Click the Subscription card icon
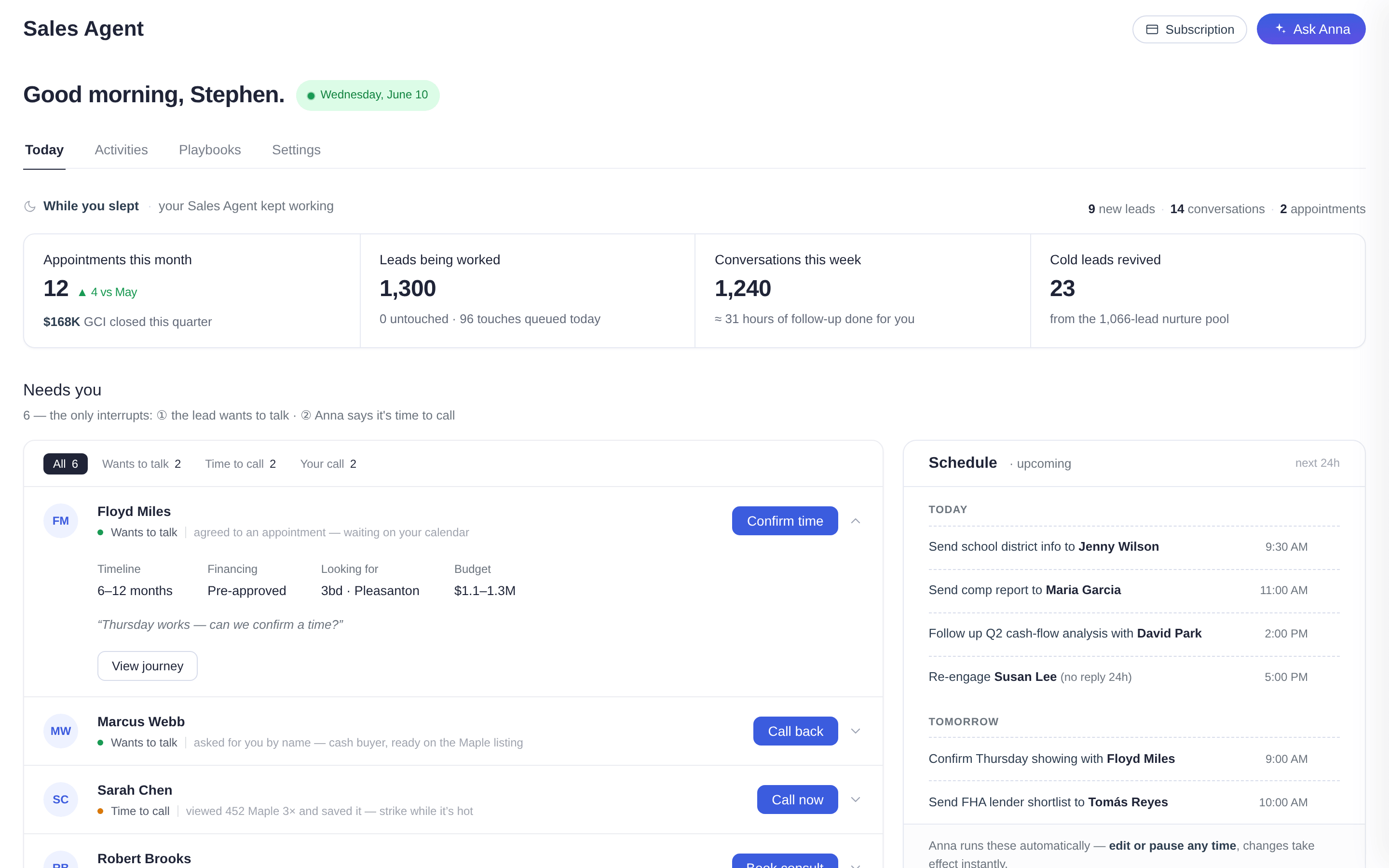 (1151, 29)
